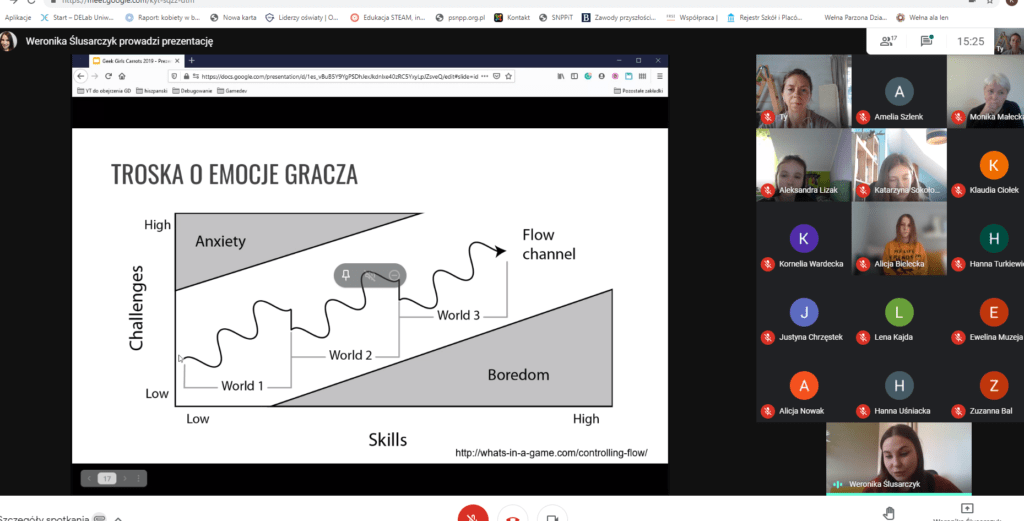Image resolution: width=1024 pixels, height=521 pixels.
Task: Open the Debugowanie bookmark folder
Action: pyautogui.click(x=193, y=91)
